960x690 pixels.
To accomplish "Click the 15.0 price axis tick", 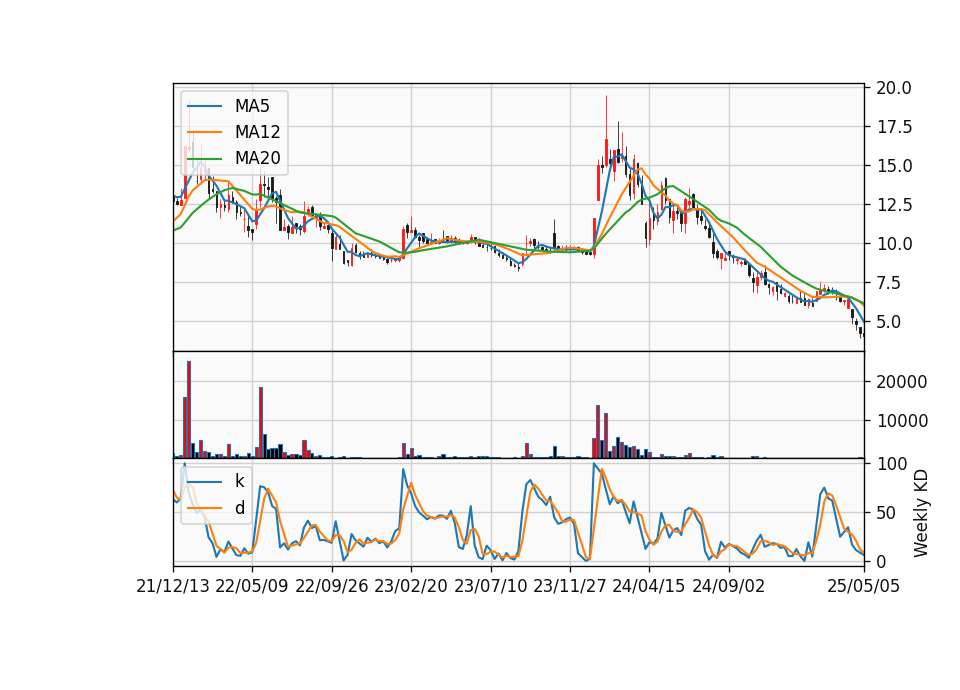I will pos(894,166).
